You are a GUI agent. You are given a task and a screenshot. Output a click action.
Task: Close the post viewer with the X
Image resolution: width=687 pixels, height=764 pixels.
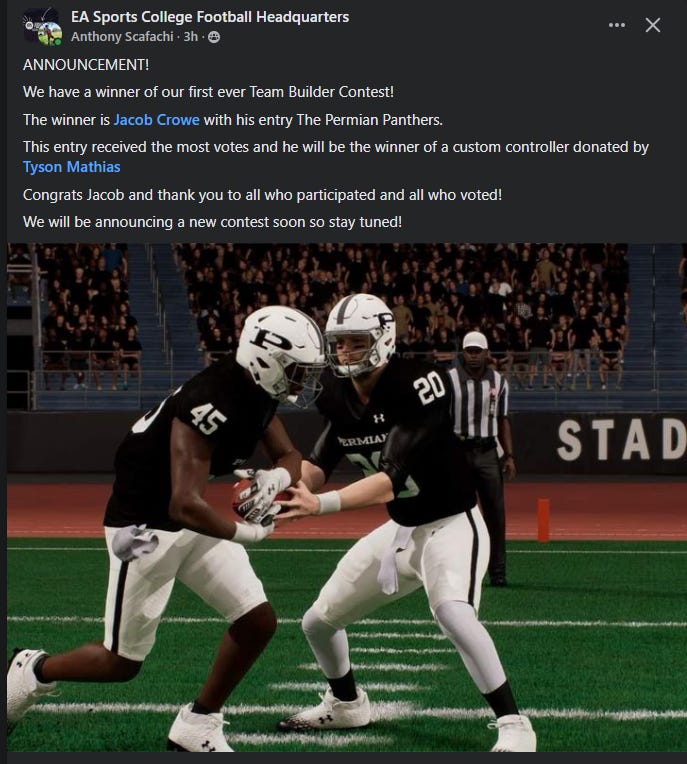tap(652, 25)
